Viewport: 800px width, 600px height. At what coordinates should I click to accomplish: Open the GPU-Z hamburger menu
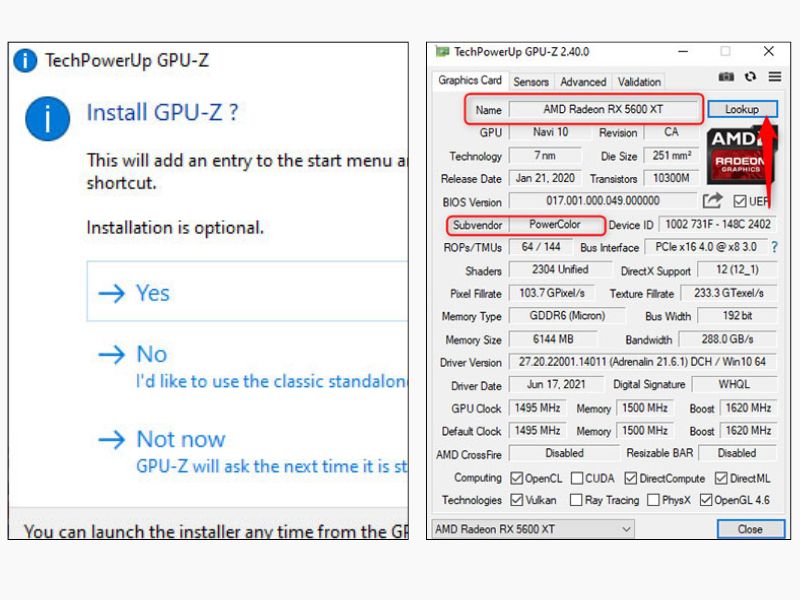774,78
